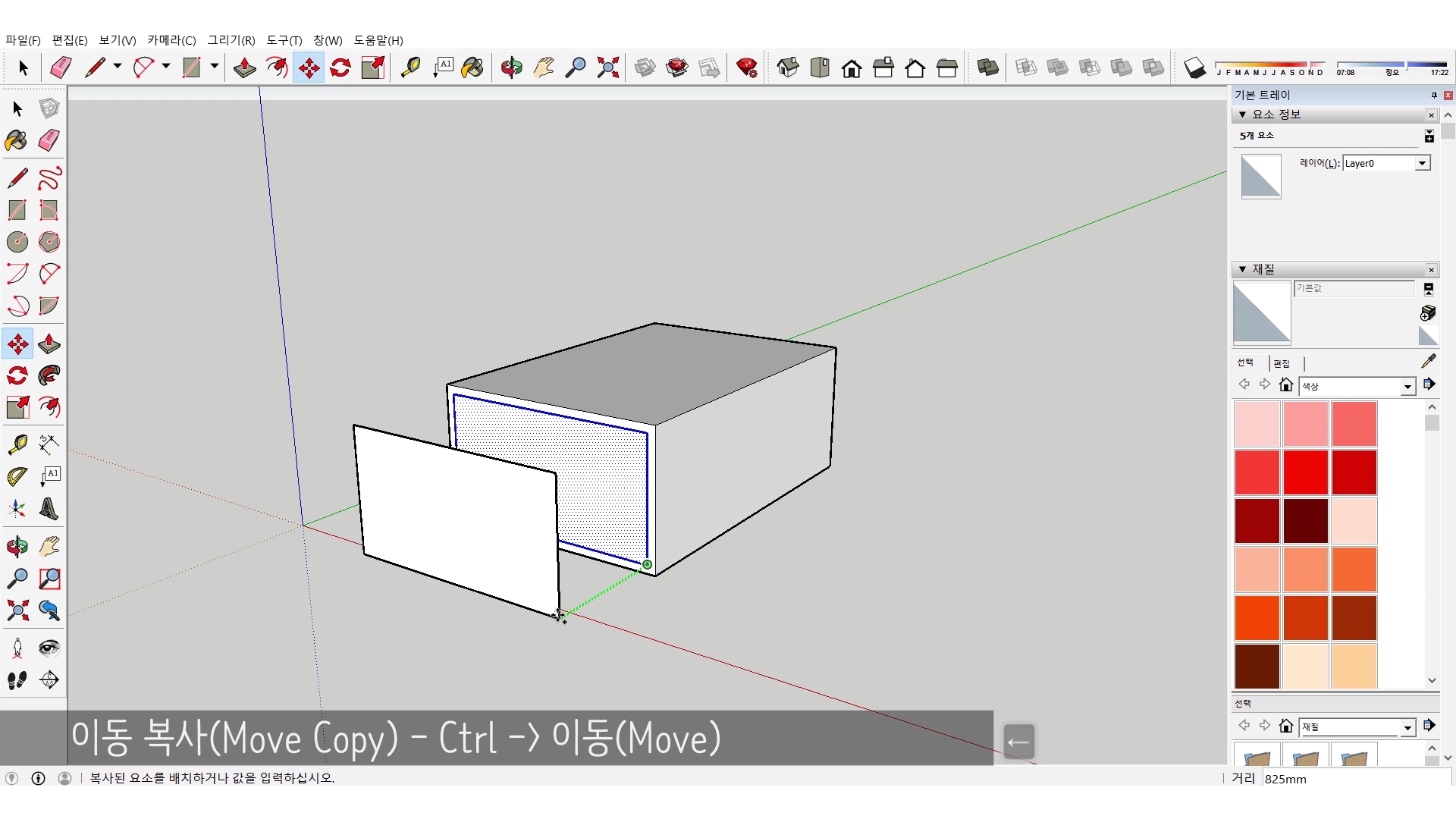1456x819 pixels.
Task: Activate the Tape Measure tool
Action: pyautogui.click(x=17, y=444)
